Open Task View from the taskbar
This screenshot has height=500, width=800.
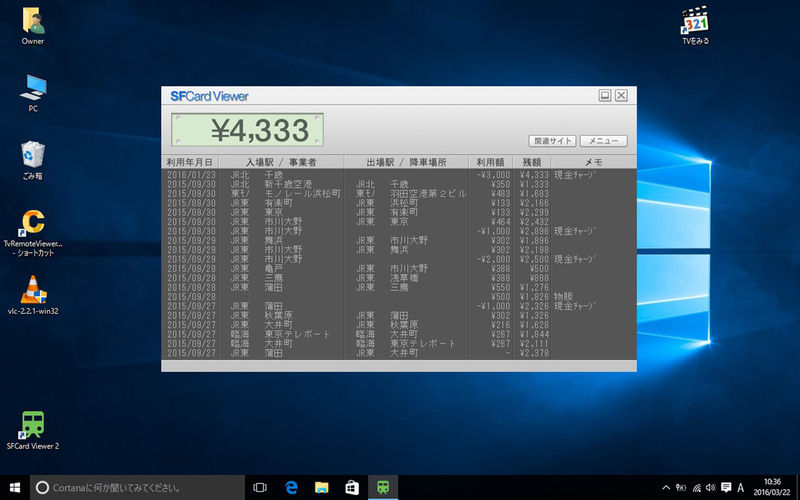tap(260, 487)
